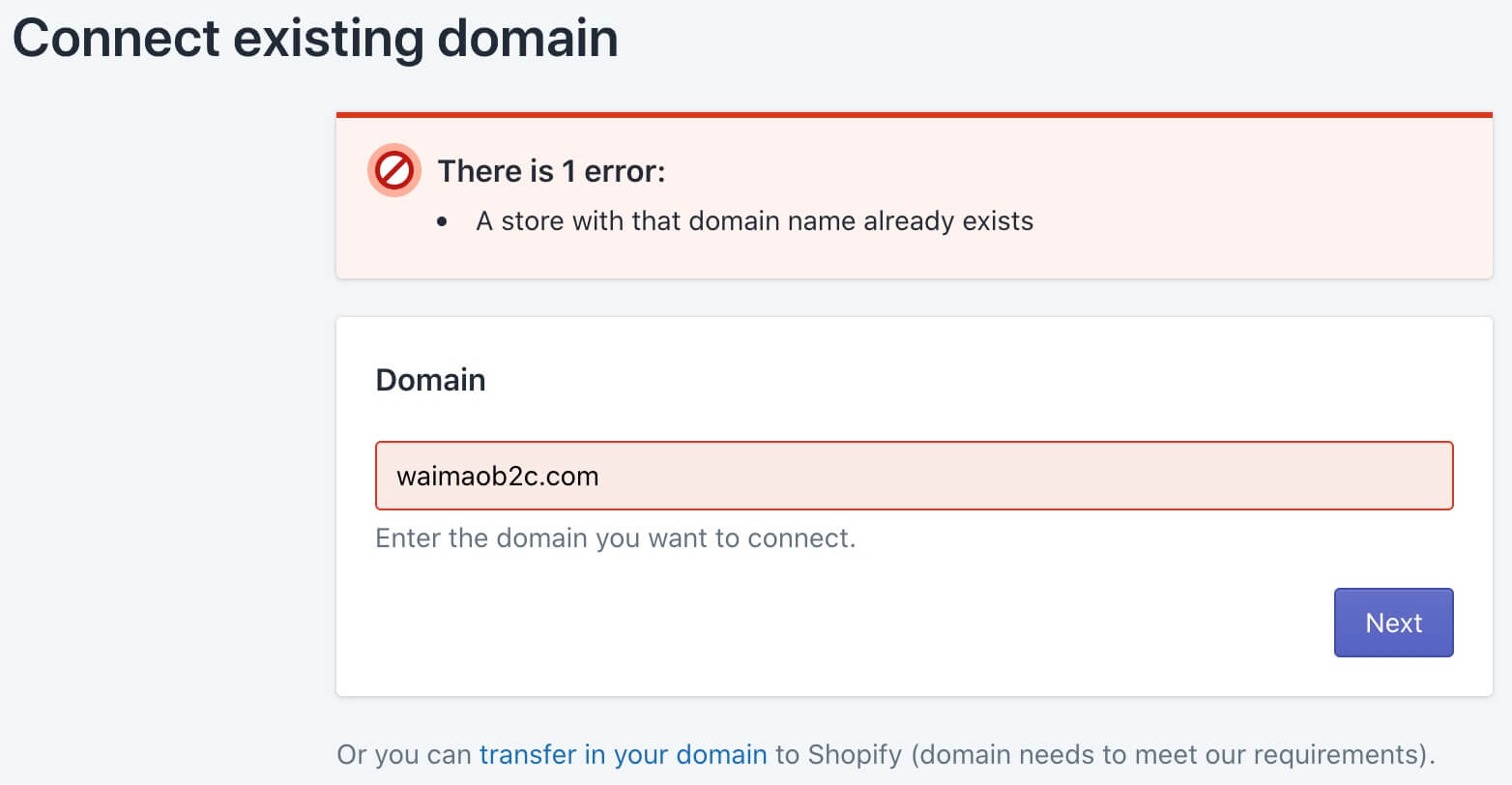Click the bullet point before the error message
Screen dimensions: 1512x785
(443, 222)
